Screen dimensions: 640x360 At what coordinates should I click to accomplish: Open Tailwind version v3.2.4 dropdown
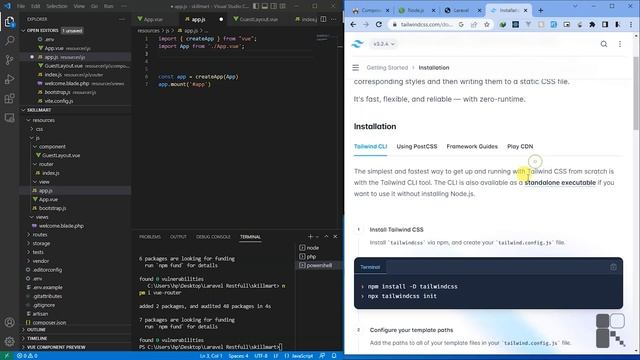tap(384, 44)
